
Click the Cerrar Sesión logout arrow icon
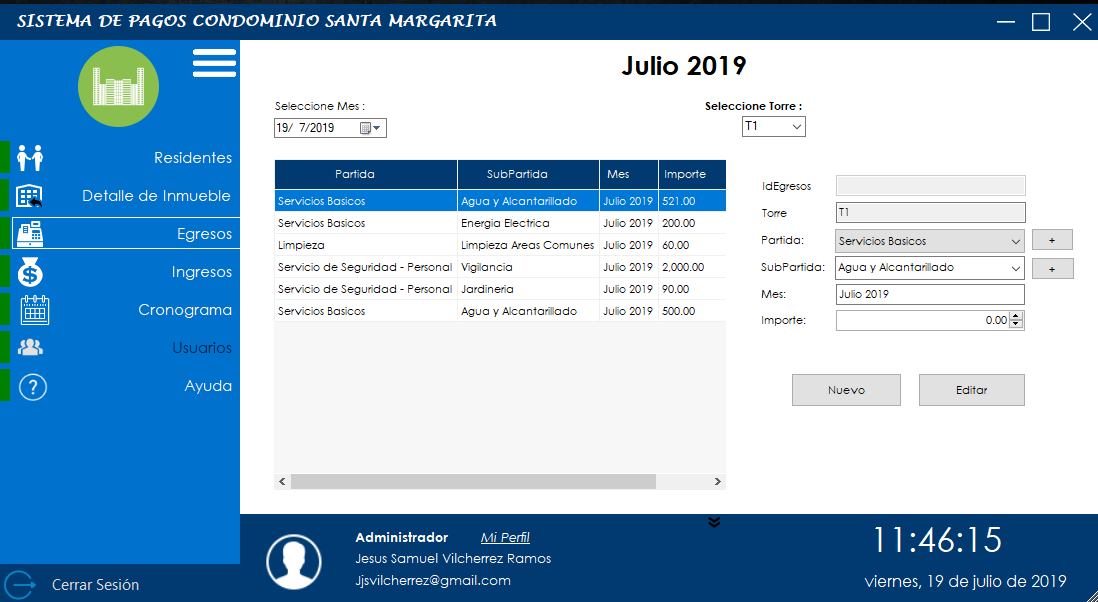coord(19,584)
